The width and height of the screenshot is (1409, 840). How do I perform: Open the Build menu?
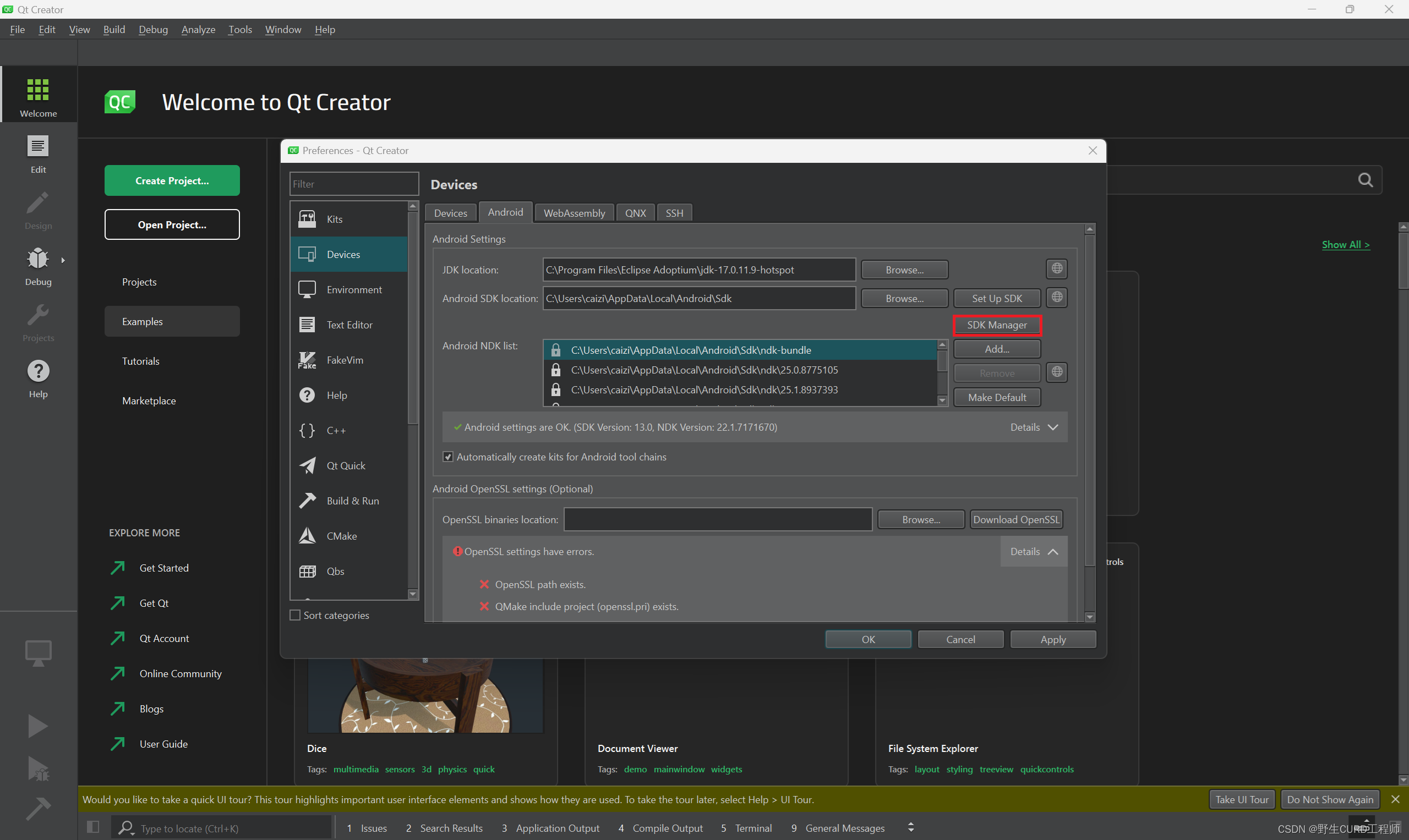point(114,30)
